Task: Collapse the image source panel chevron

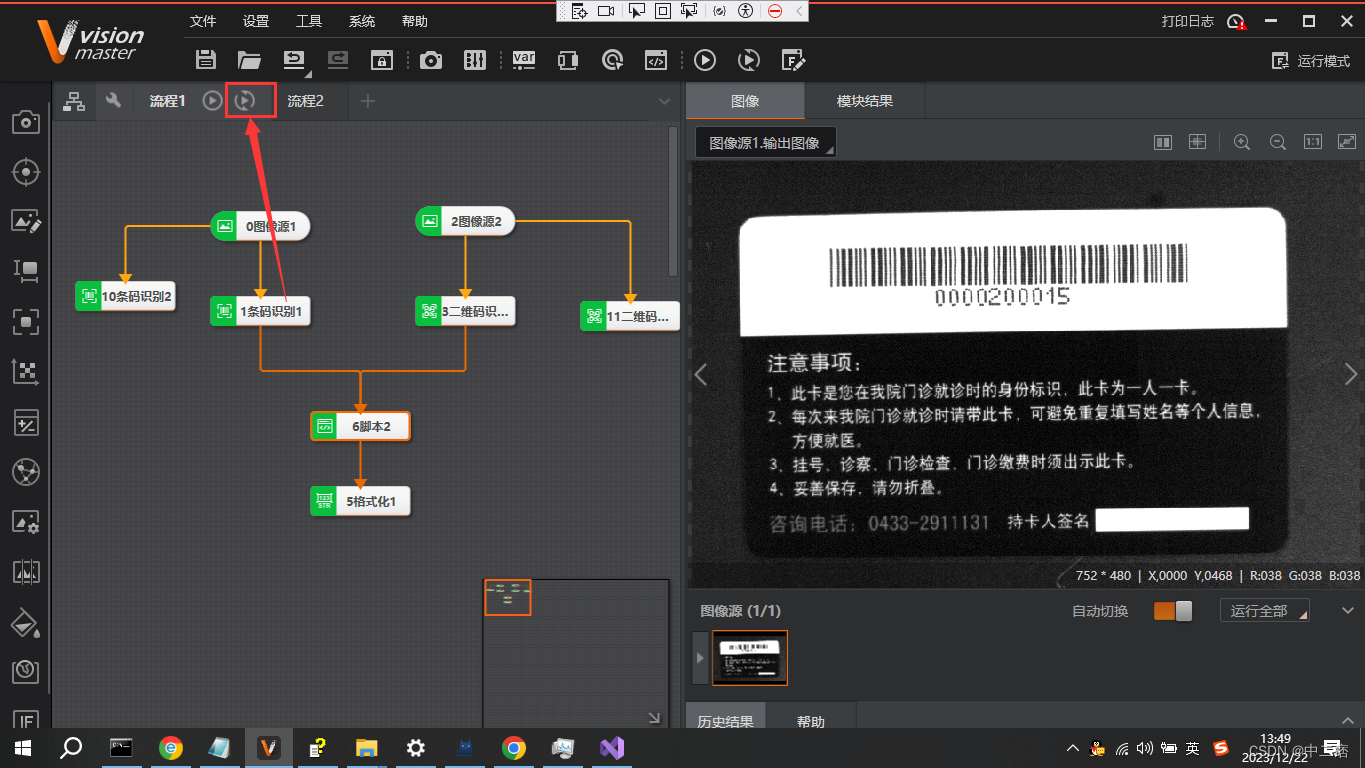Action: pos(1346,610)
